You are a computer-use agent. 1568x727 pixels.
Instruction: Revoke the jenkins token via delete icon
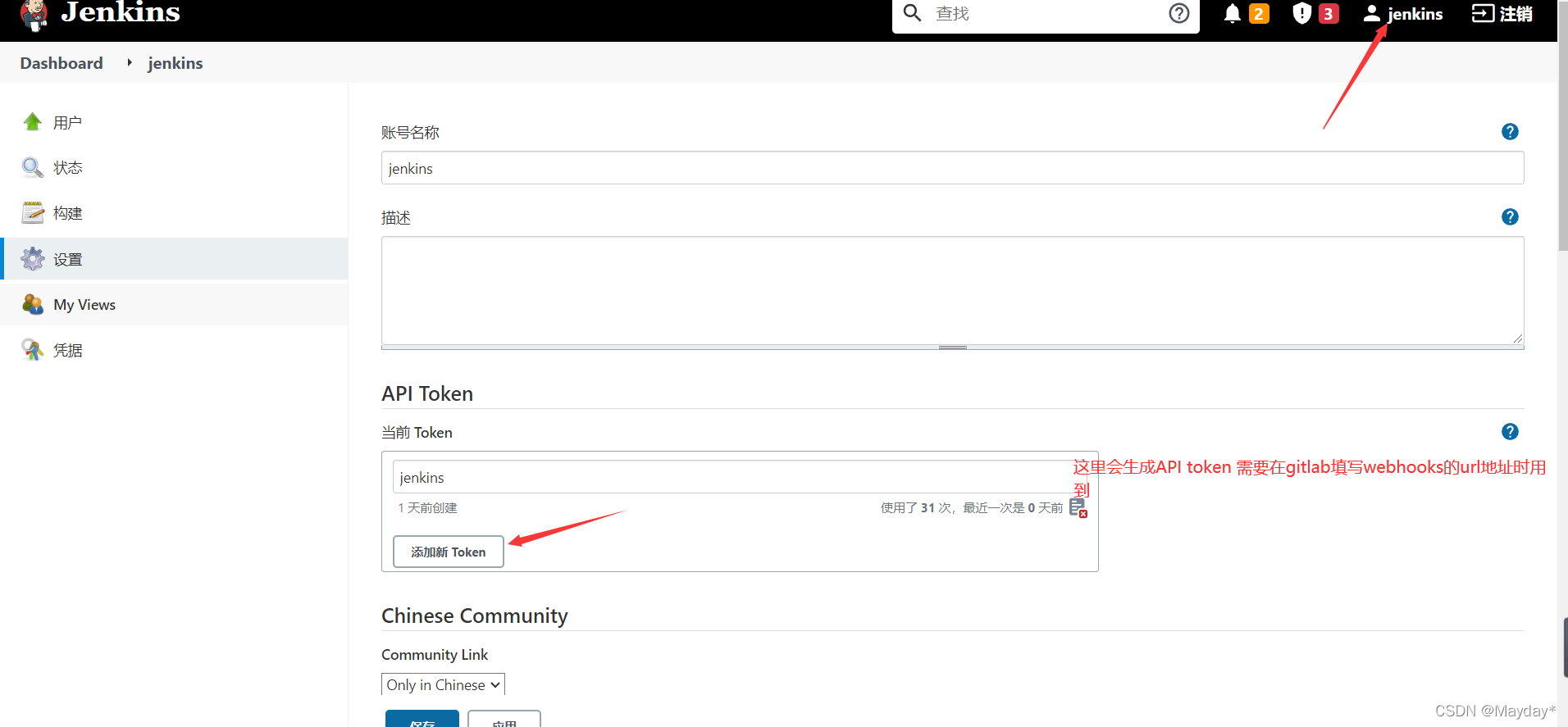(1078, 508)
